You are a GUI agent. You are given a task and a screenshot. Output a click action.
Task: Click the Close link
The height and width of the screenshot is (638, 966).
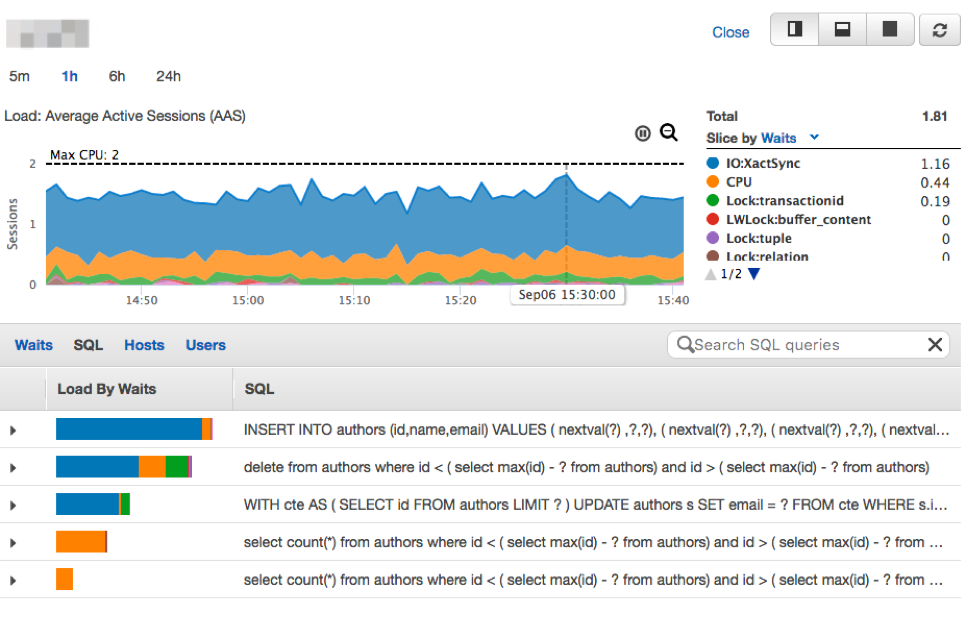[731, 32]
